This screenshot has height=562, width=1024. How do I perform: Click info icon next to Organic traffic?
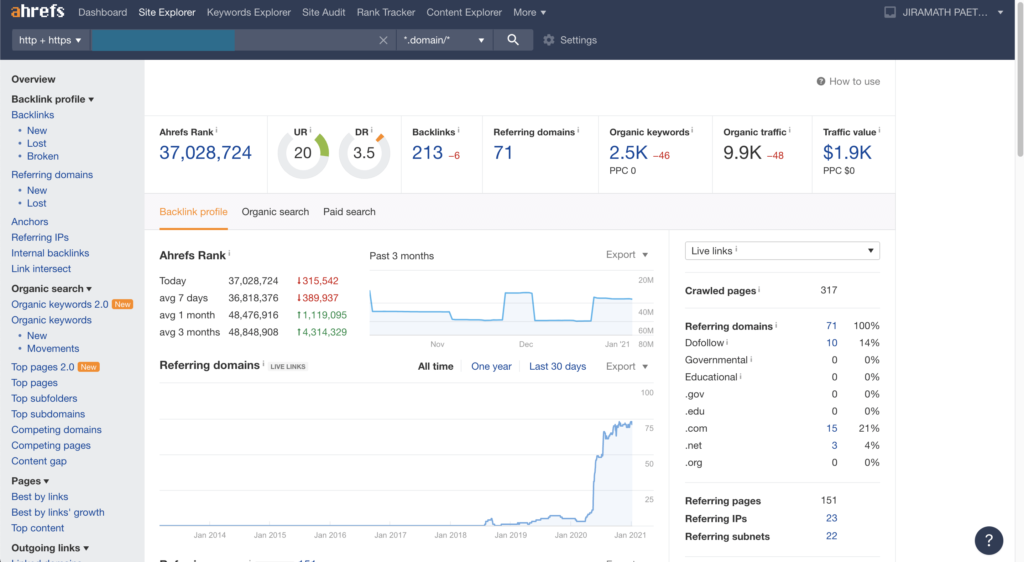click(790, 130)
